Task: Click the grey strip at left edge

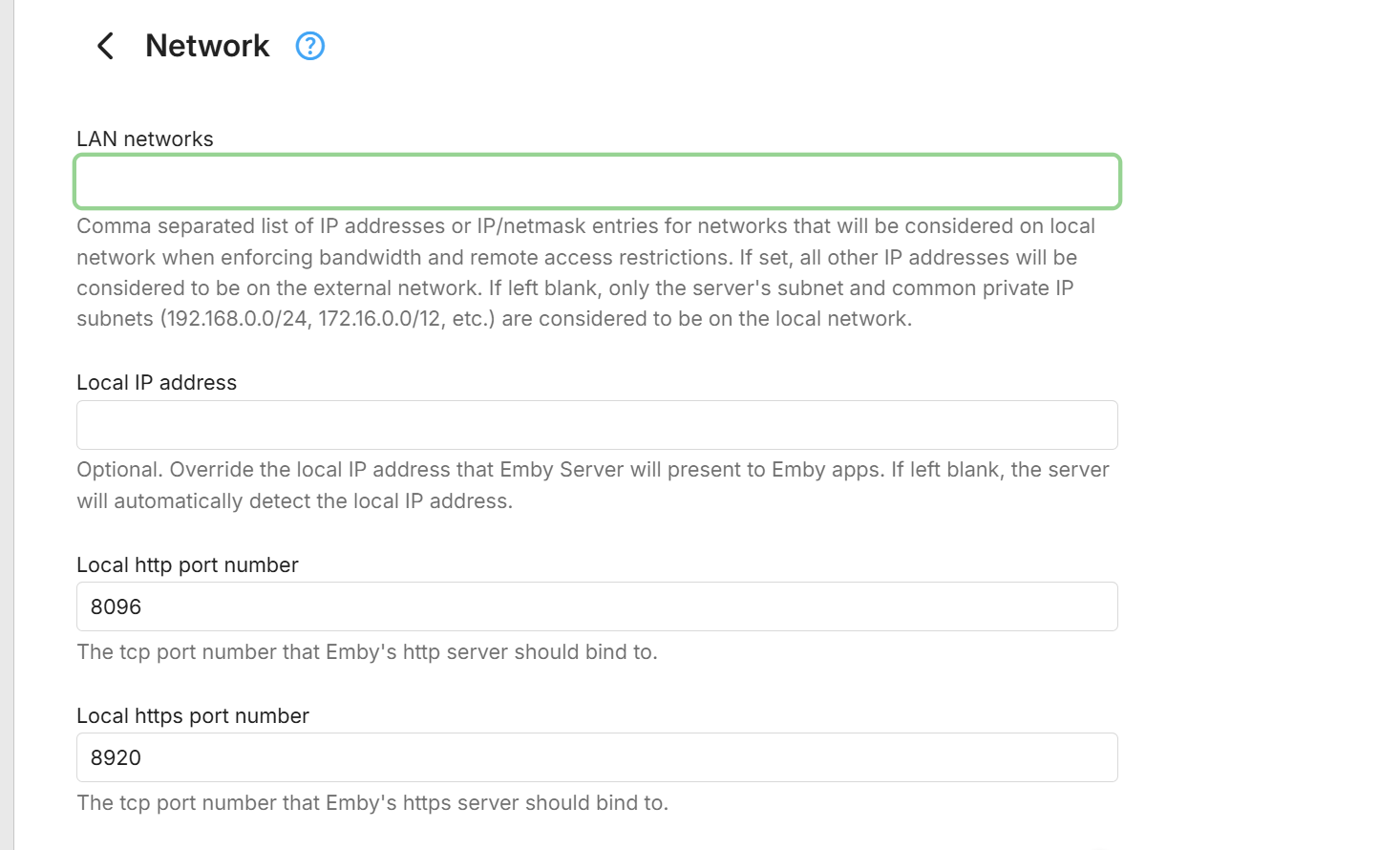Action: click(7, 425)
